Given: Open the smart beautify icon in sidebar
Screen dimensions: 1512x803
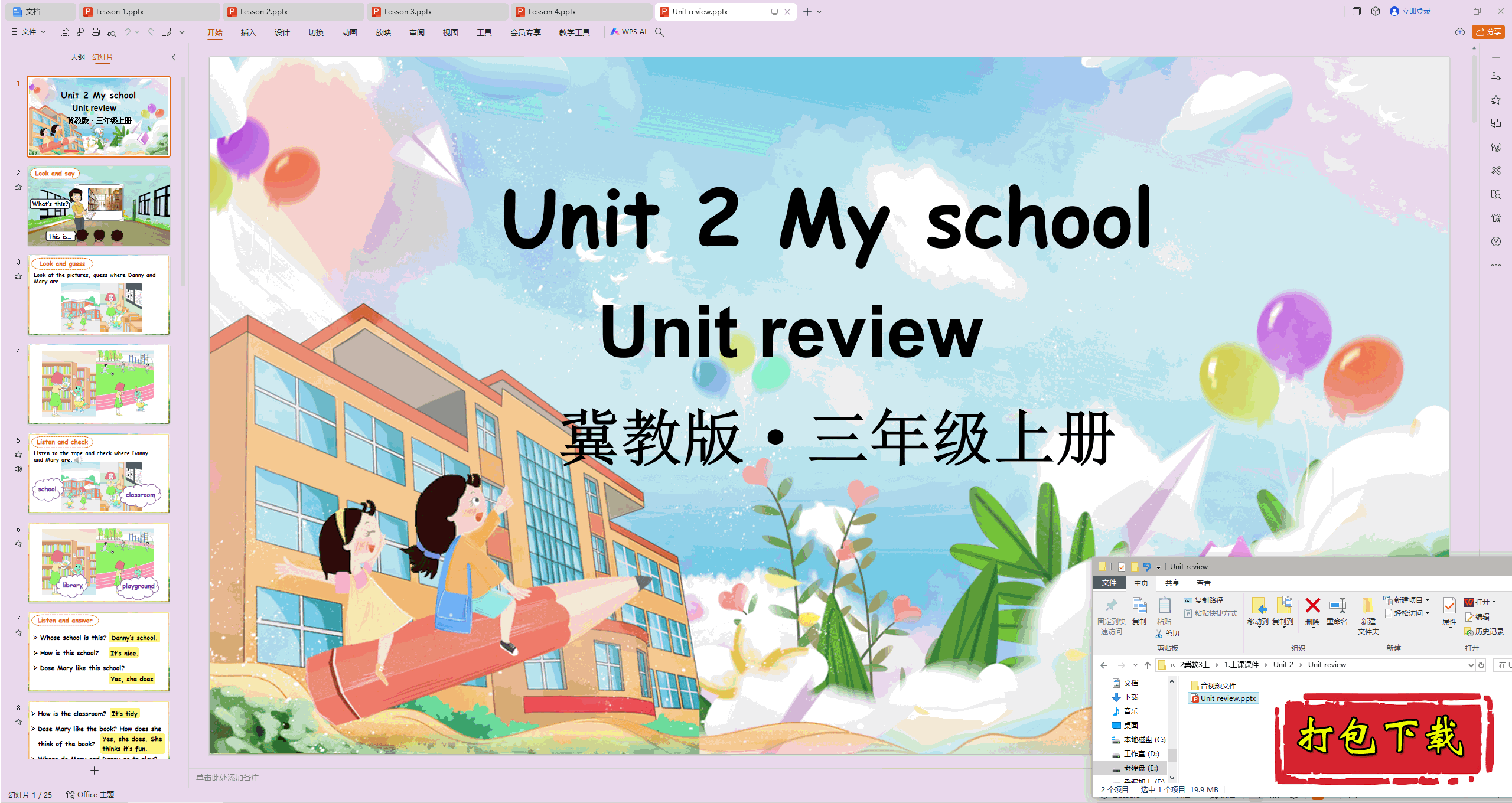Looking at the screenshot, I should pos(1496,147).
